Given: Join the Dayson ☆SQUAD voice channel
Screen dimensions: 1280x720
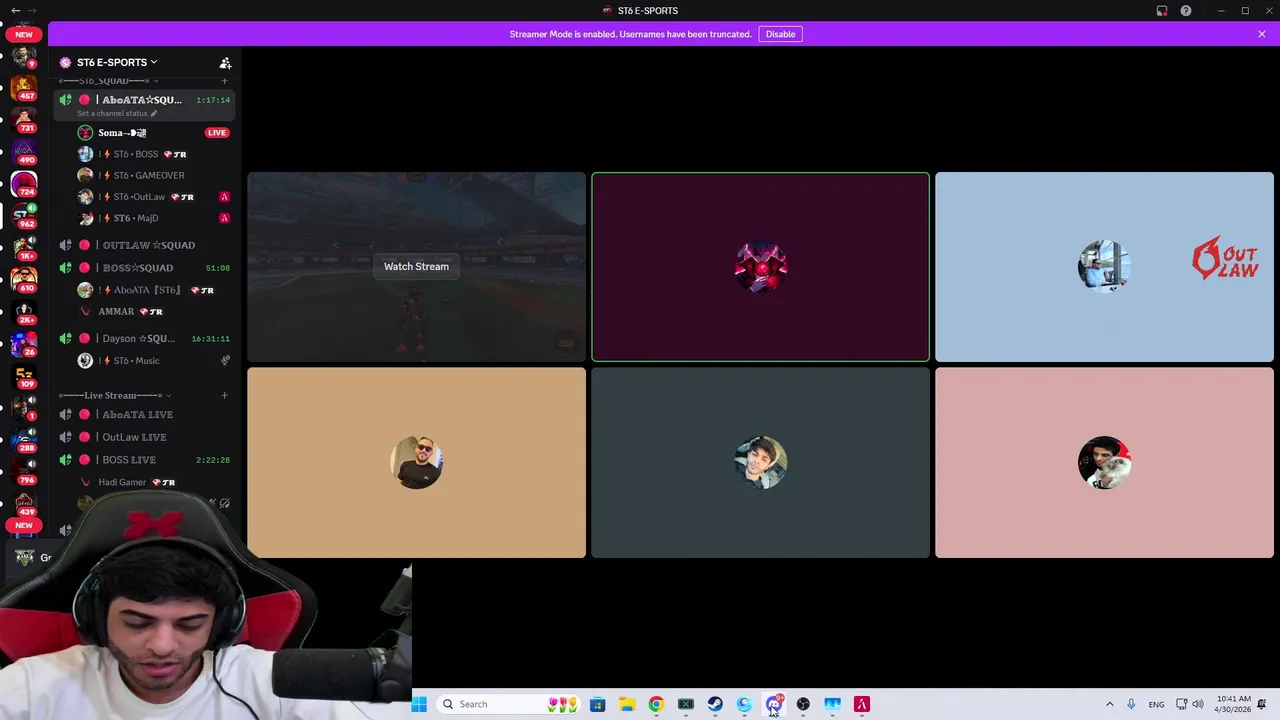Looking at the screenshot, I should click(145, 338).
